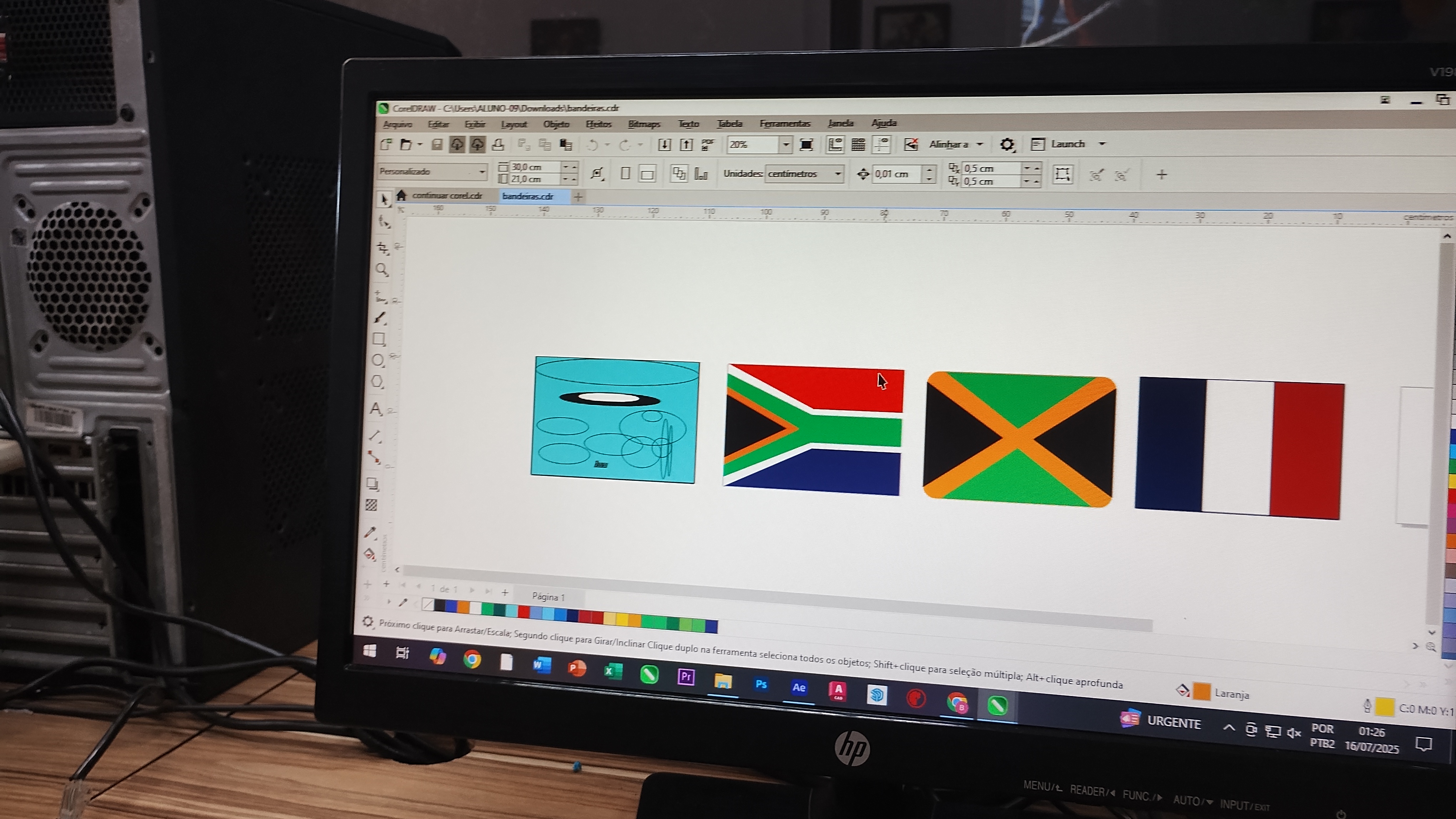Expand the Alinhar a dropdown
Screen dimensions: 1456x819
980,144
